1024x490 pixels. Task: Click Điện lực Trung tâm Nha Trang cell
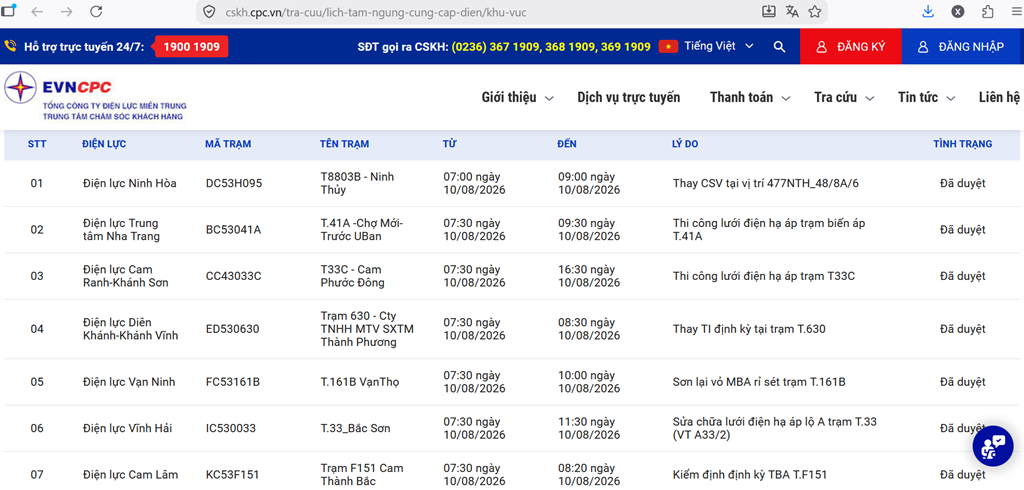coord(121,230)
